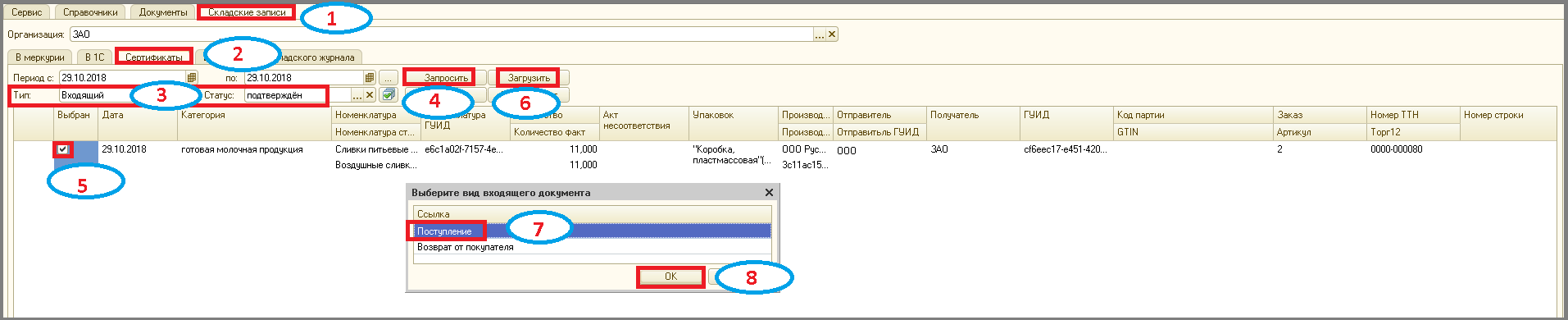Select the Коробка, пластмассовая packaging cell
The height and width of the screenshot is (320, 1568).
point(734,155)
